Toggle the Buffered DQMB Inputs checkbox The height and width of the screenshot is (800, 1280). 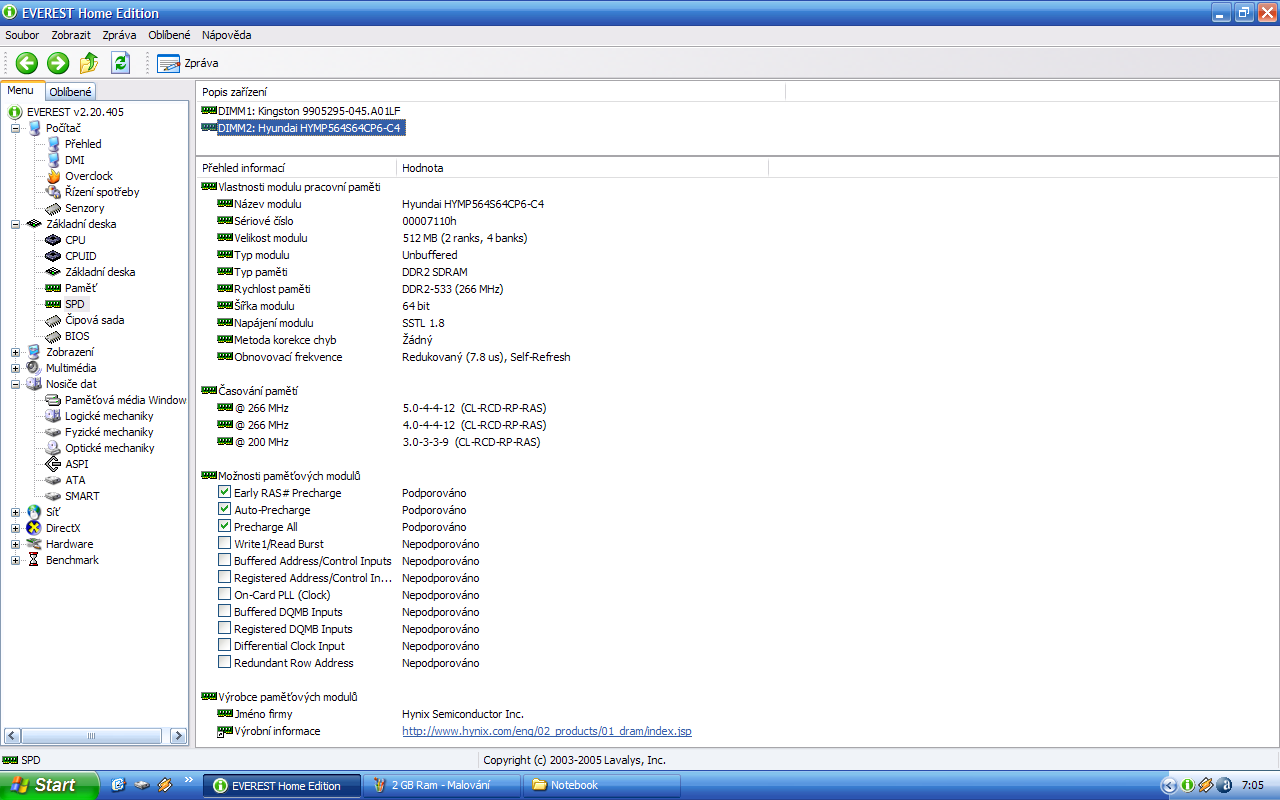[x=224, y=612]
